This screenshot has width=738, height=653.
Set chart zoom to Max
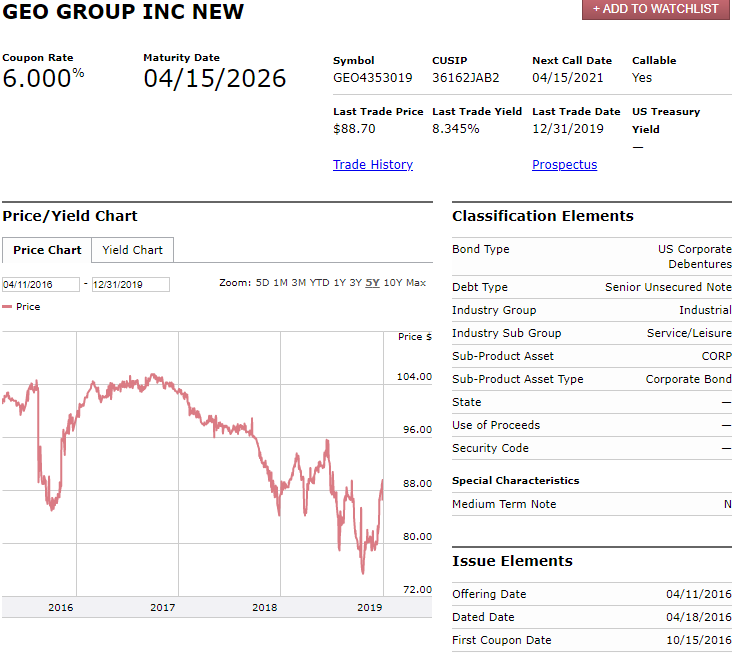[x=416, y=283]
